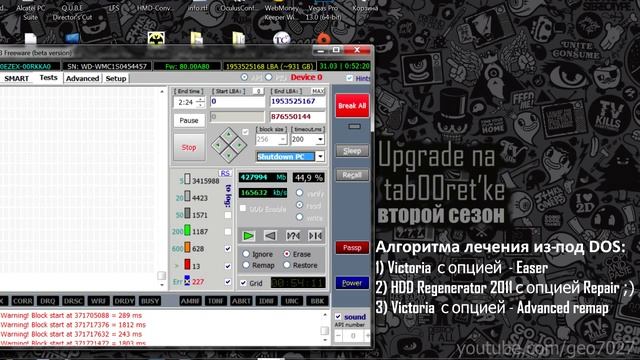Open WebMoney Keeper desktop shortcut
Screen dimensions: 640x360
(281, 13)
